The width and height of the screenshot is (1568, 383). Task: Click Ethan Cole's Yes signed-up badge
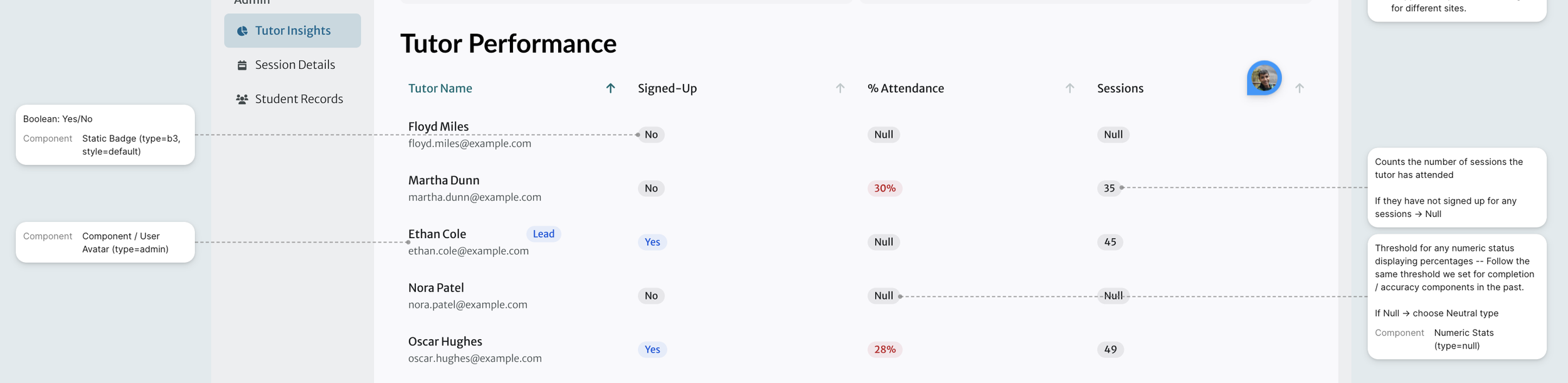(x=652, y=242)
